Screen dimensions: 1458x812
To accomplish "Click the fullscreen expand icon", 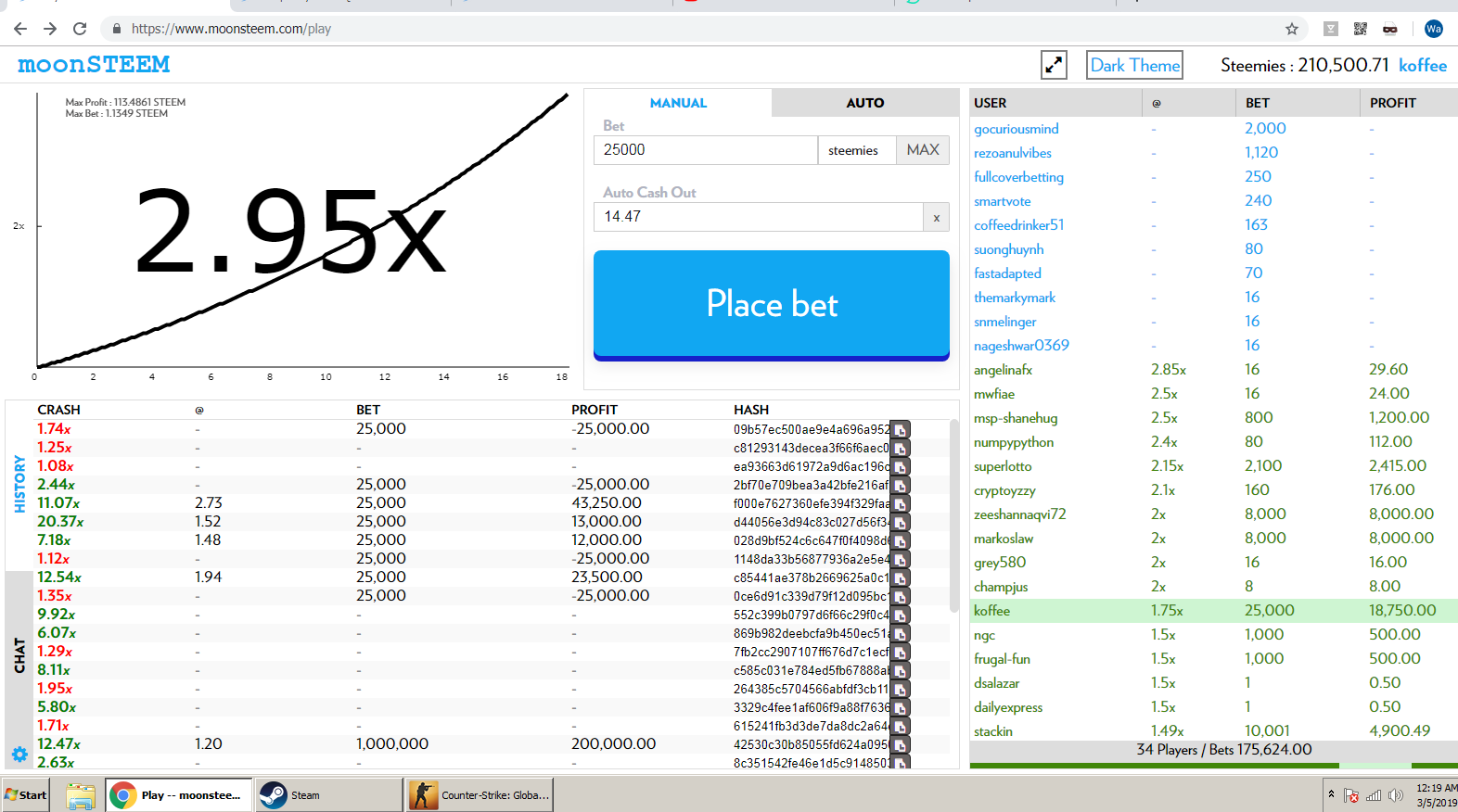I will (x=1054, y=65).
